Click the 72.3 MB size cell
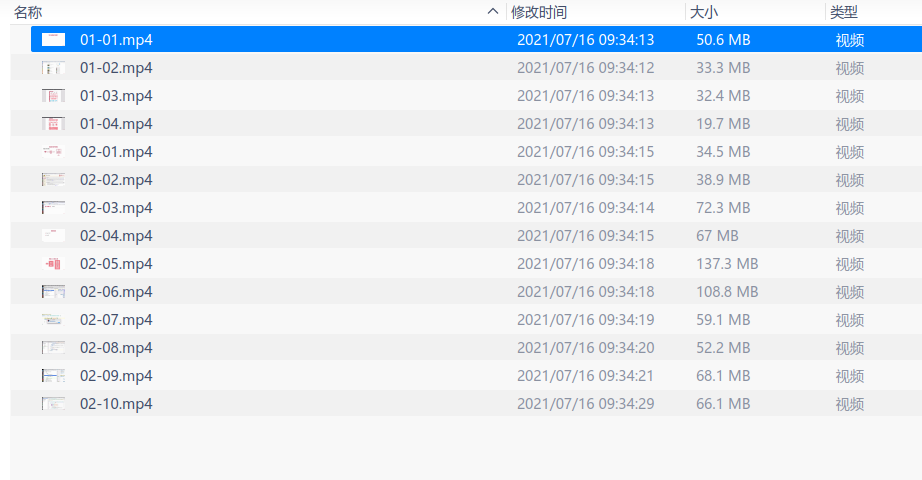 [723, 208]
